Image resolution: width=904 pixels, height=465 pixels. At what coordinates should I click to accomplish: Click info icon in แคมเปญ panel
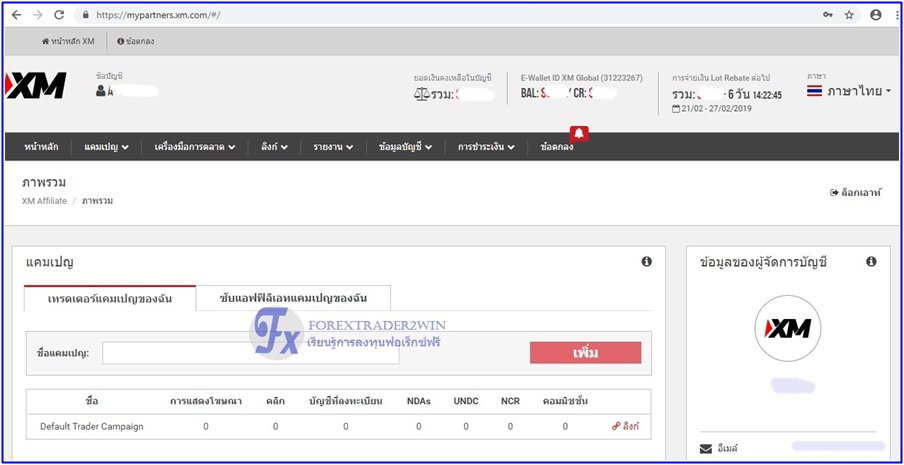pos(646,262)
